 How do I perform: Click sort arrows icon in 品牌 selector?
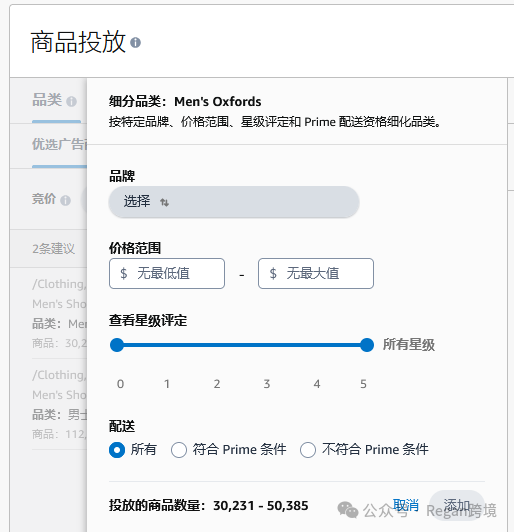[x=165, y=203]
